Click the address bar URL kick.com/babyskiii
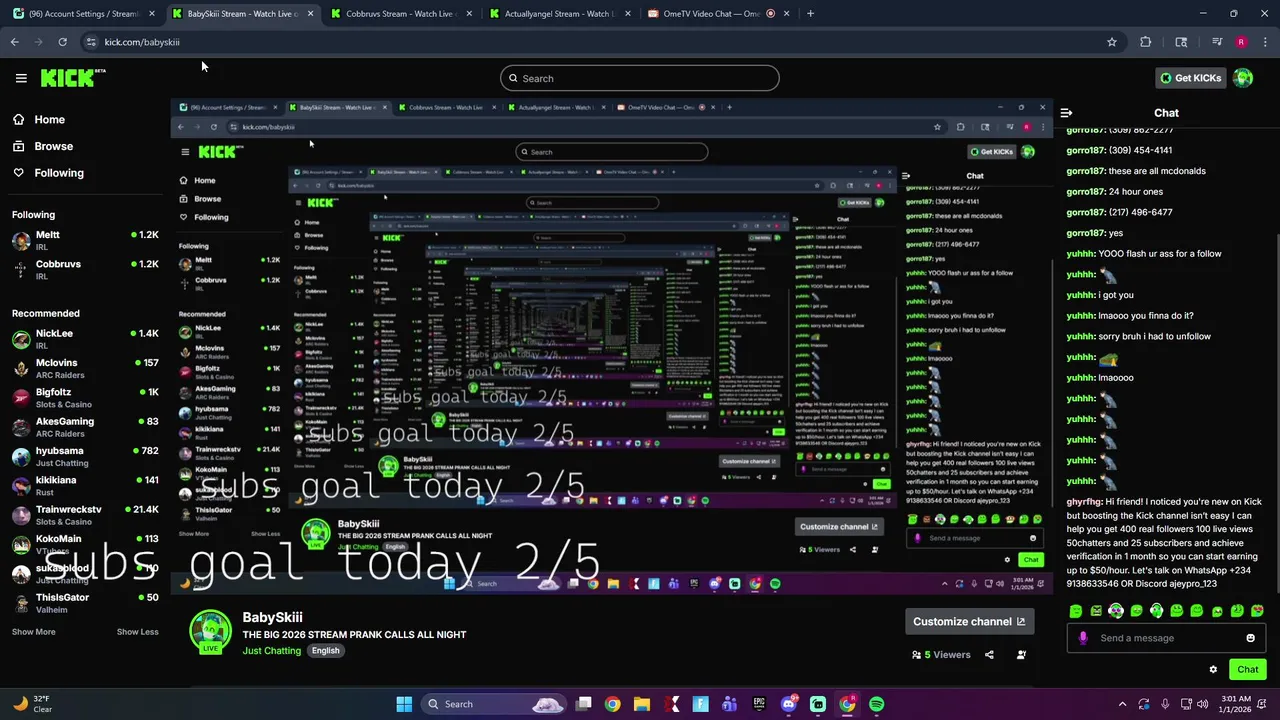The height and width of the screenshot is (720, 1280). coord(142,42)
